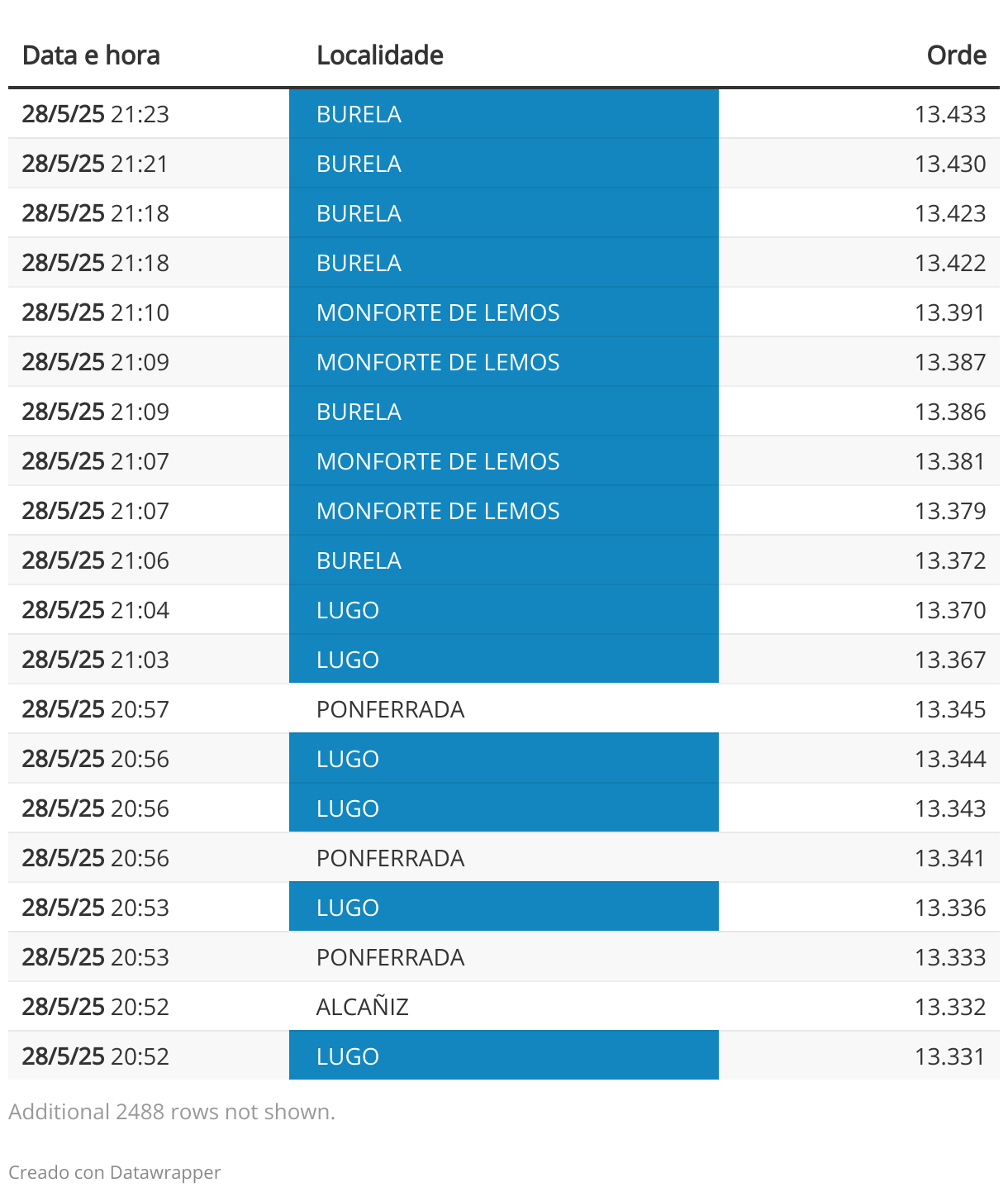Click order number 13.433

(x=950, y=114)
